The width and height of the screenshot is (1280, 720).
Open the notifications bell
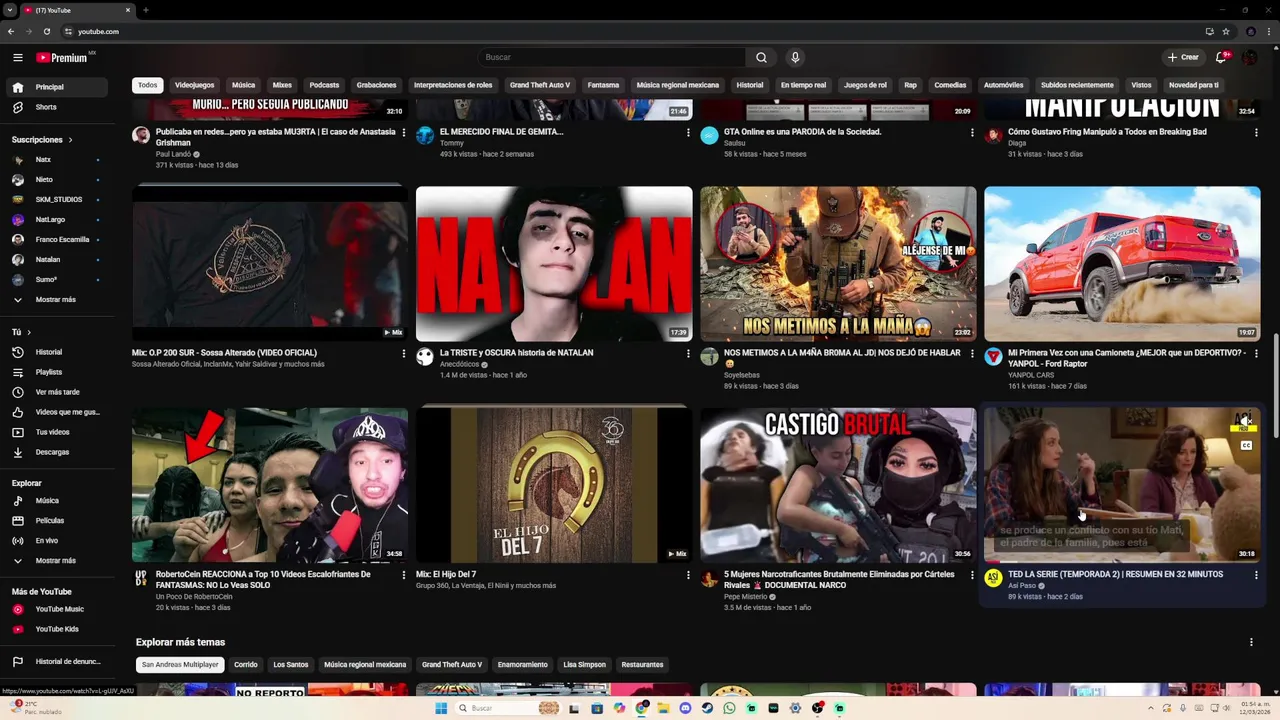pyautogui.click(x=1221, y=57)
